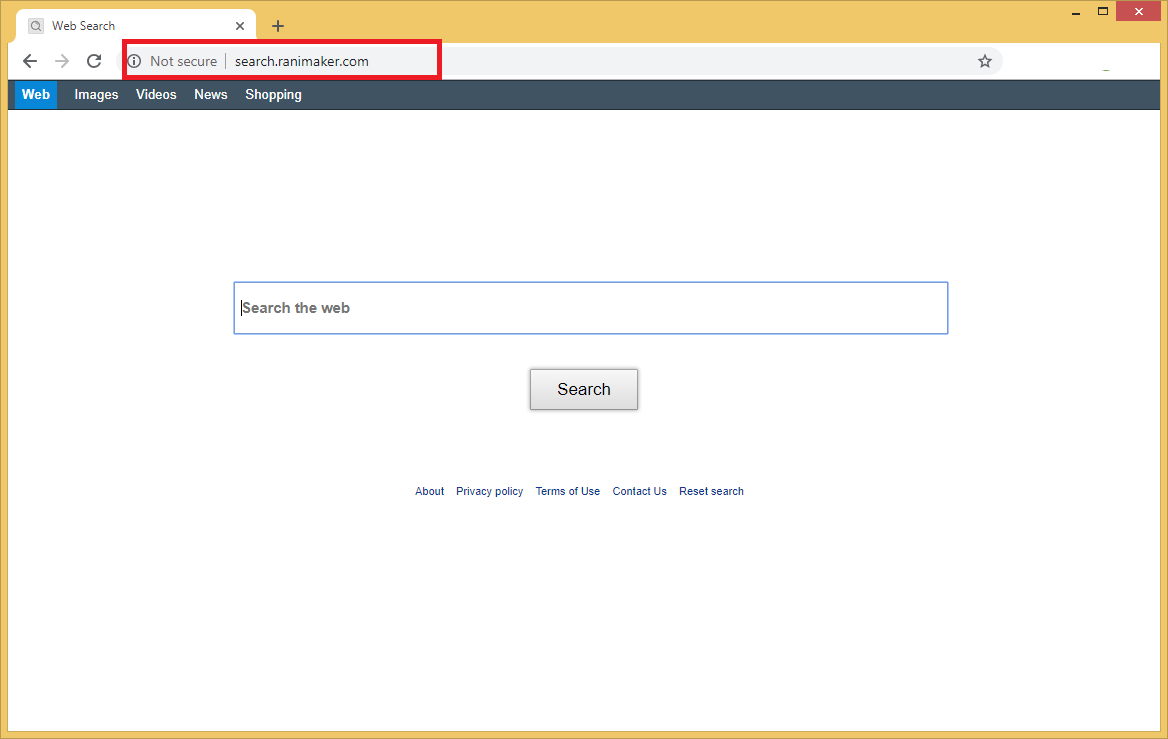Image resolution: width=1168 pixels, height=739 pixels.
Task: Open the About link
Action: tap(429, 491)
